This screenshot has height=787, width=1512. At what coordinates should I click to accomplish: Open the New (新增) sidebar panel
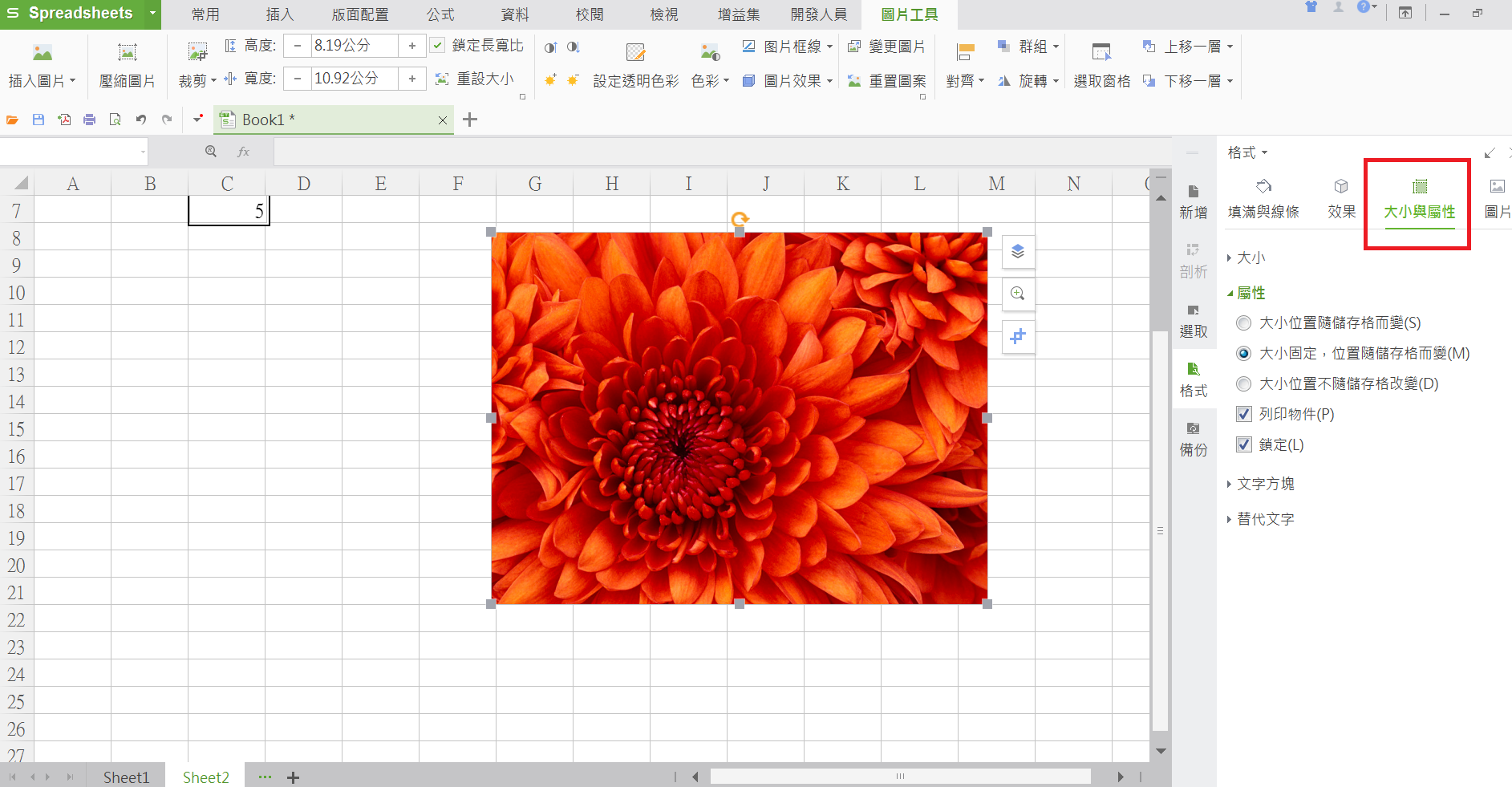pos(1194,201)
